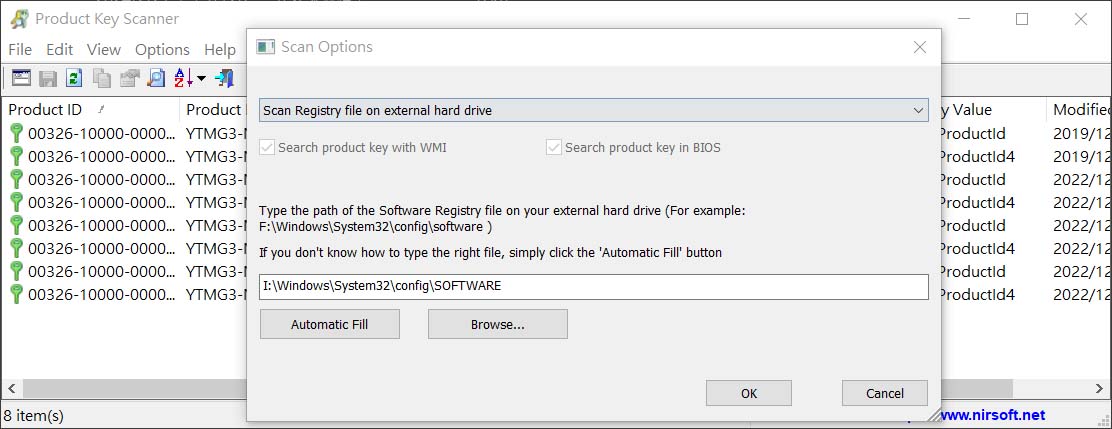
Task: Confirm with the OK button
Action: (749, 393)
